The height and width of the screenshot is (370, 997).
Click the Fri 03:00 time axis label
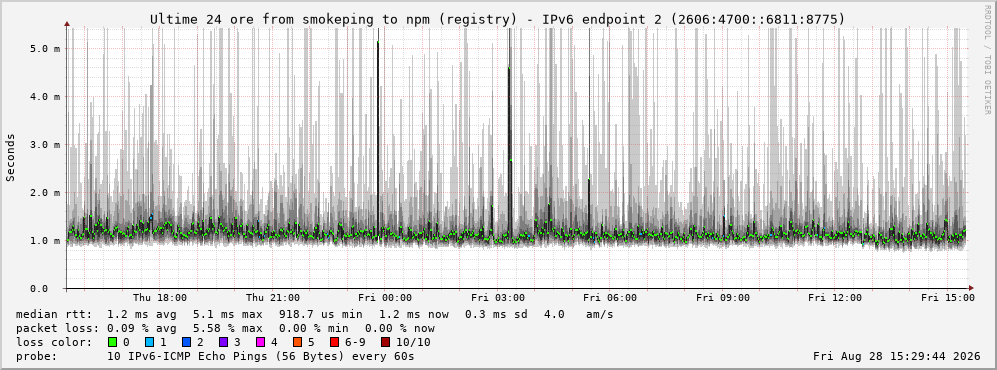[x=498, y=298]
